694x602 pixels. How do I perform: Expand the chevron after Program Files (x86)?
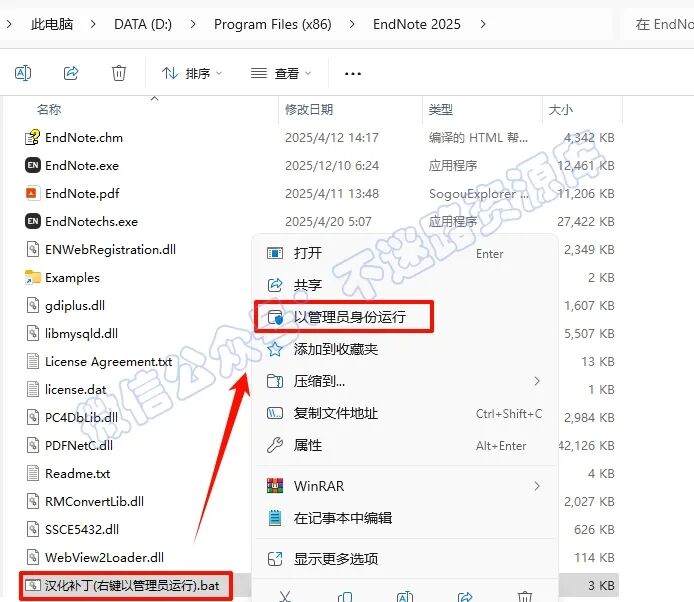352,24
